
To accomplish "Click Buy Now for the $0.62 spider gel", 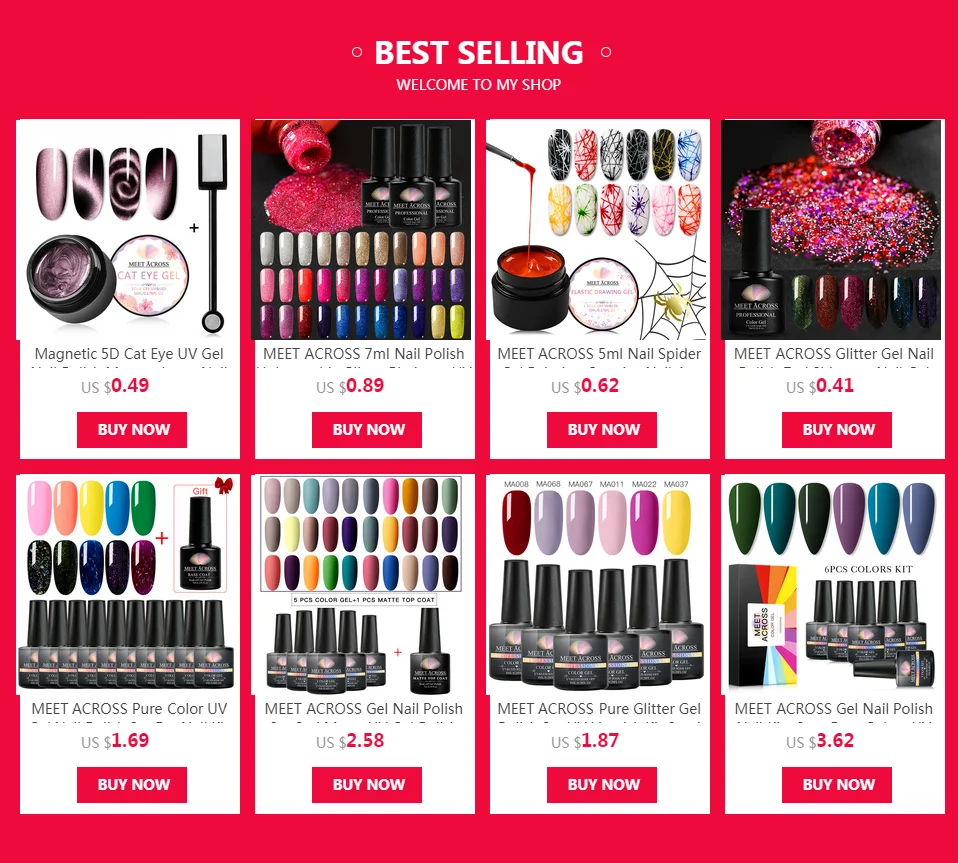I will click(x=602, y=430).
